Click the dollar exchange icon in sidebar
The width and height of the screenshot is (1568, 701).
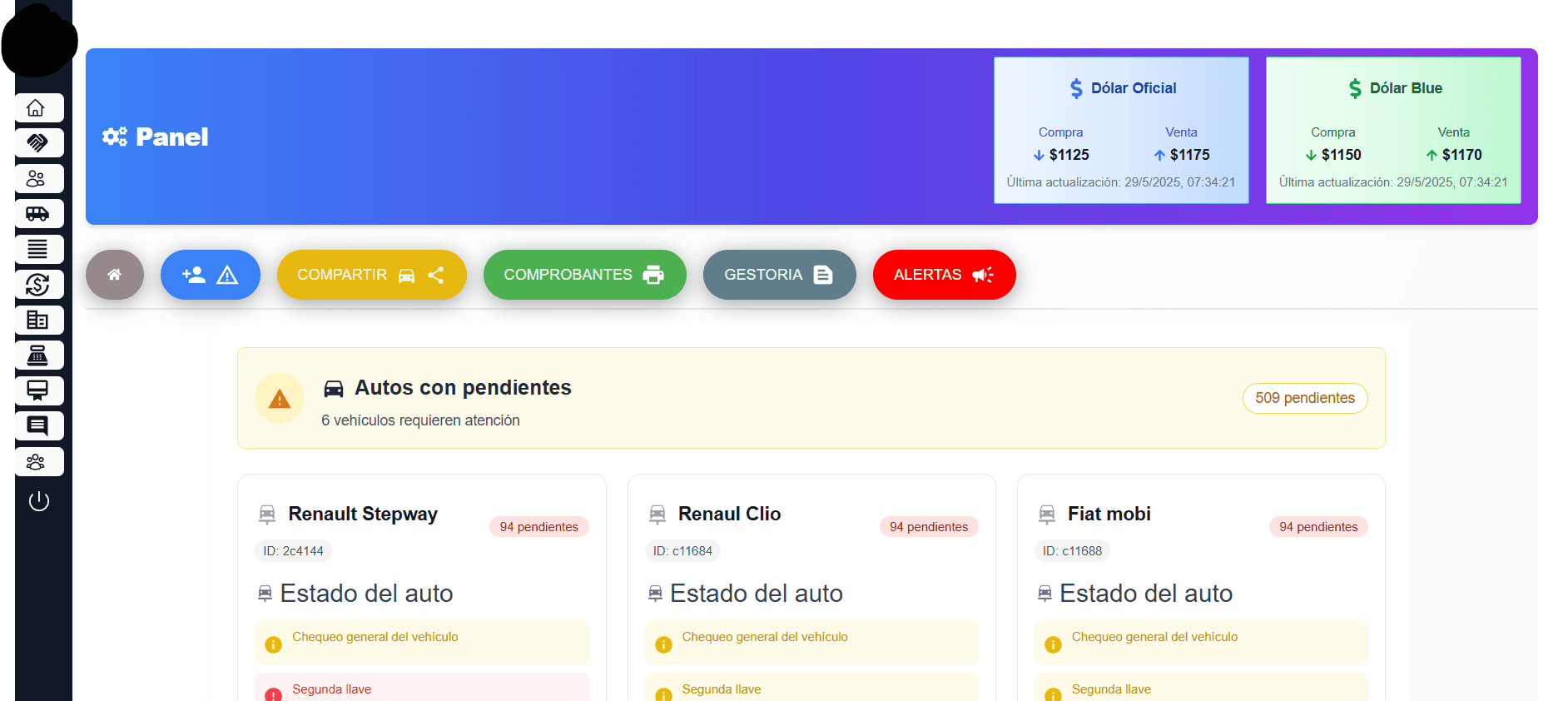38,285
